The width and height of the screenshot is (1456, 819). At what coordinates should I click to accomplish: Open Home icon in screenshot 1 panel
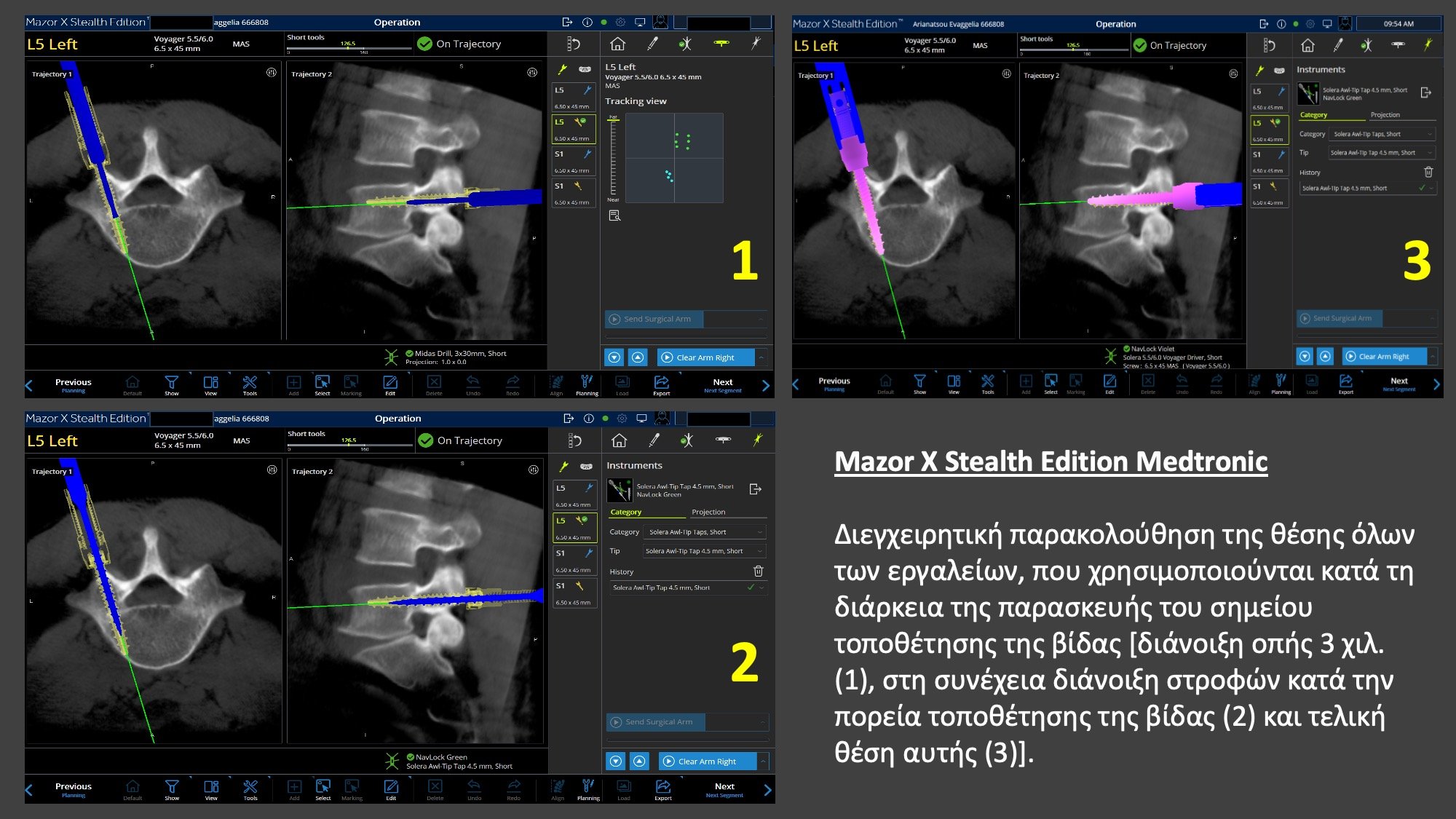coord(617,44)
